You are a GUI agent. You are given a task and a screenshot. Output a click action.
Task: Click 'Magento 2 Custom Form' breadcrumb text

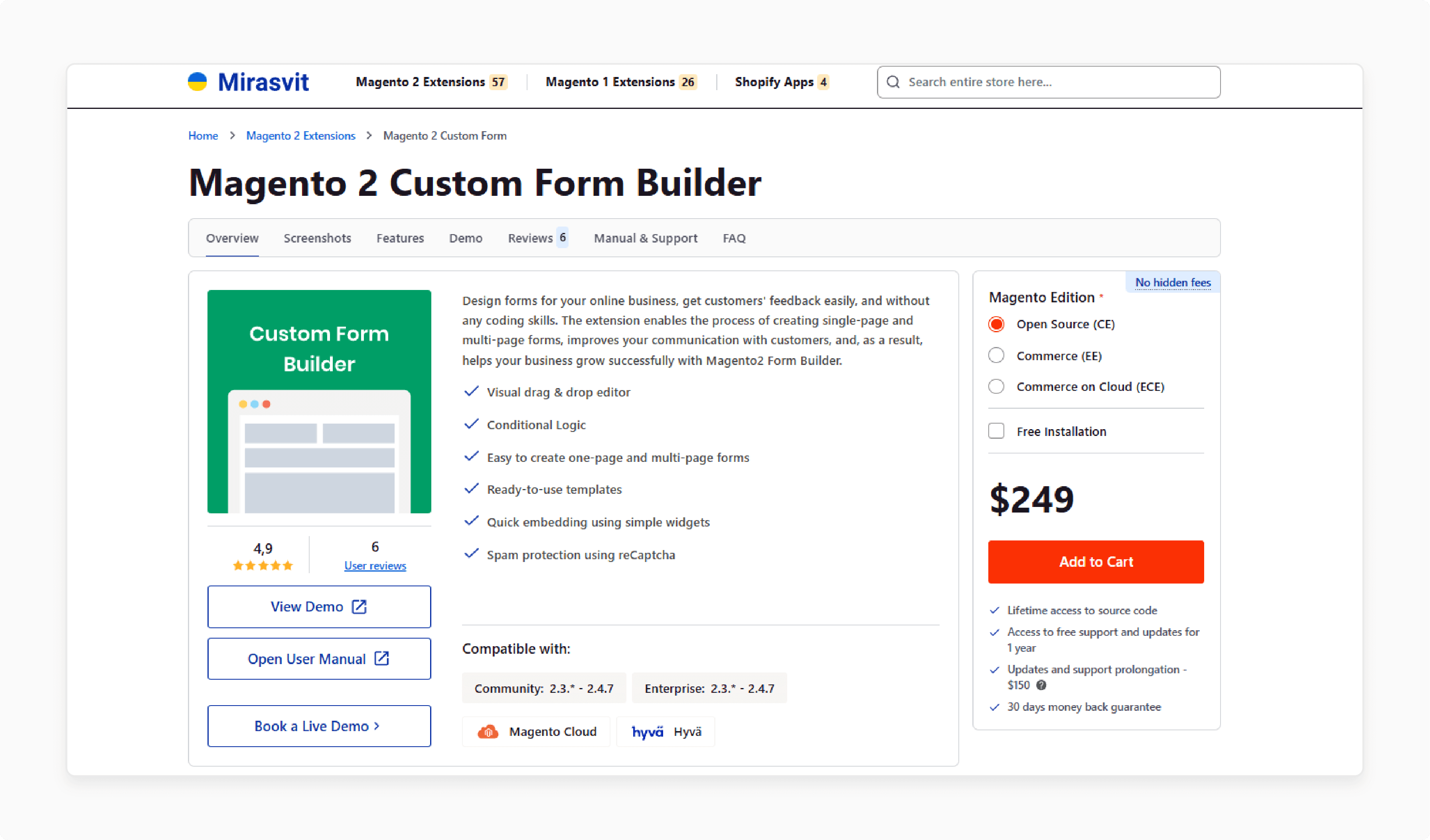coord(445,136)
